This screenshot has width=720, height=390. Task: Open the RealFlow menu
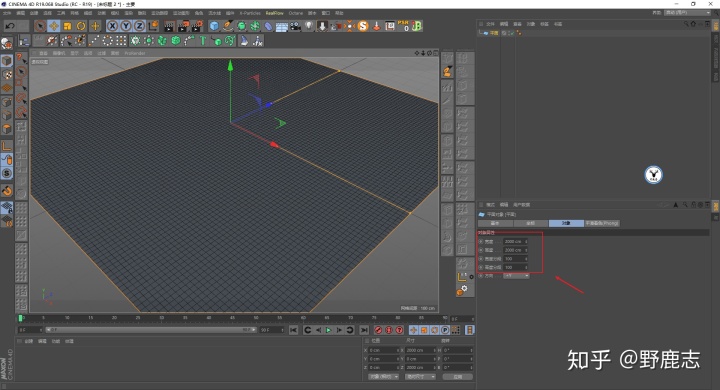(275, 13)
